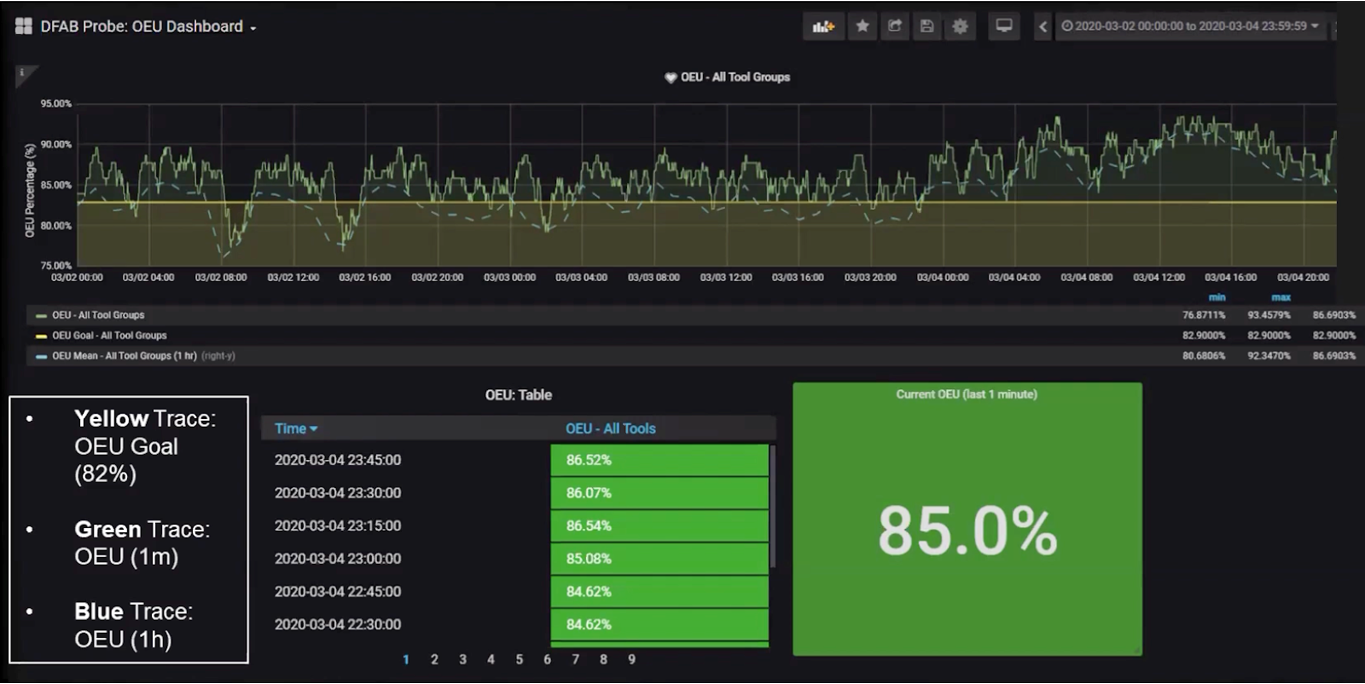Image resolution: width=1365 pixels, height=684 pixels.
Task: Select the '2020-03-04 22:45:00' time cell
Action: pyautogui.click(x=338, y=591)
